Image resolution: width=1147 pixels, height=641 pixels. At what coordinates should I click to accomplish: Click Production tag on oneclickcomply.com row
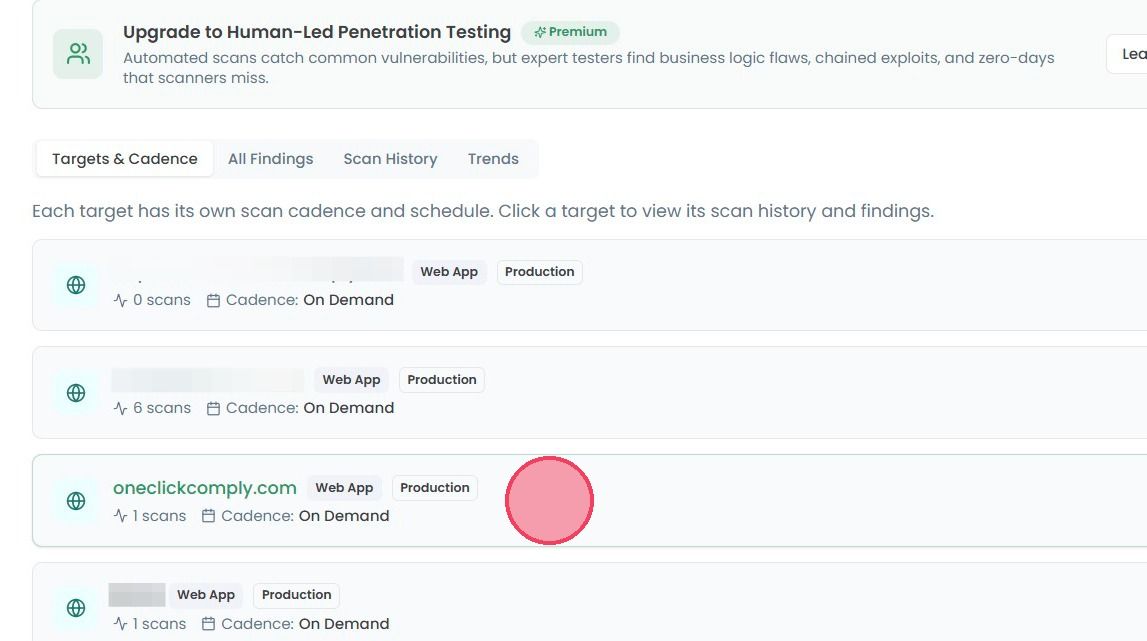pyautogui.click(x=435, y=488)
